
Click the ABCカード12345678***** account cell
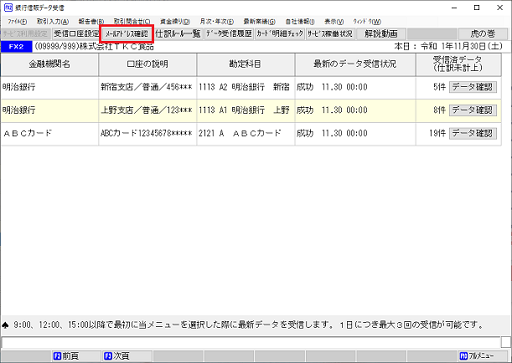[x=147, y=133]
